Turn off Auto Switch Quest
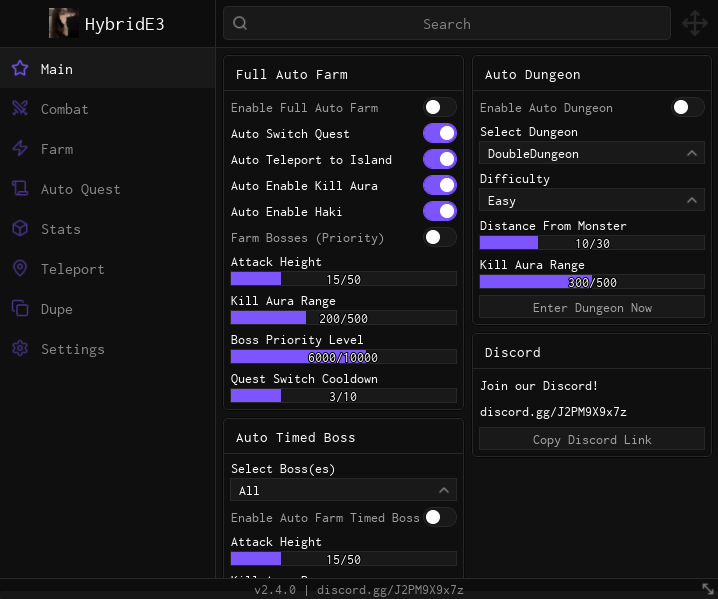 (x=440, y=133)
